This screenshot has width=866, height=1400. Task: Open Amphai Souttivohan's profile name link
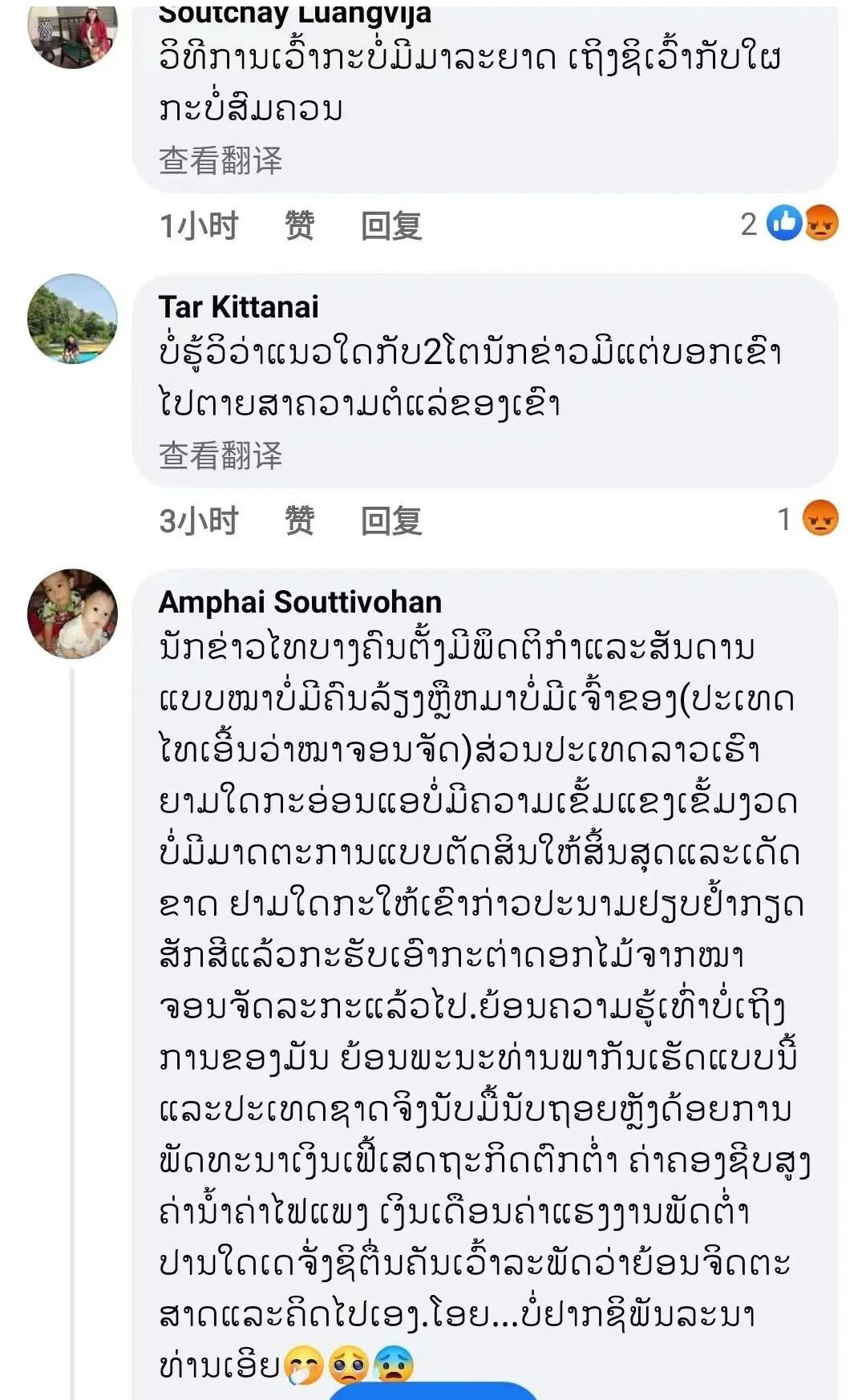(300, 602)
